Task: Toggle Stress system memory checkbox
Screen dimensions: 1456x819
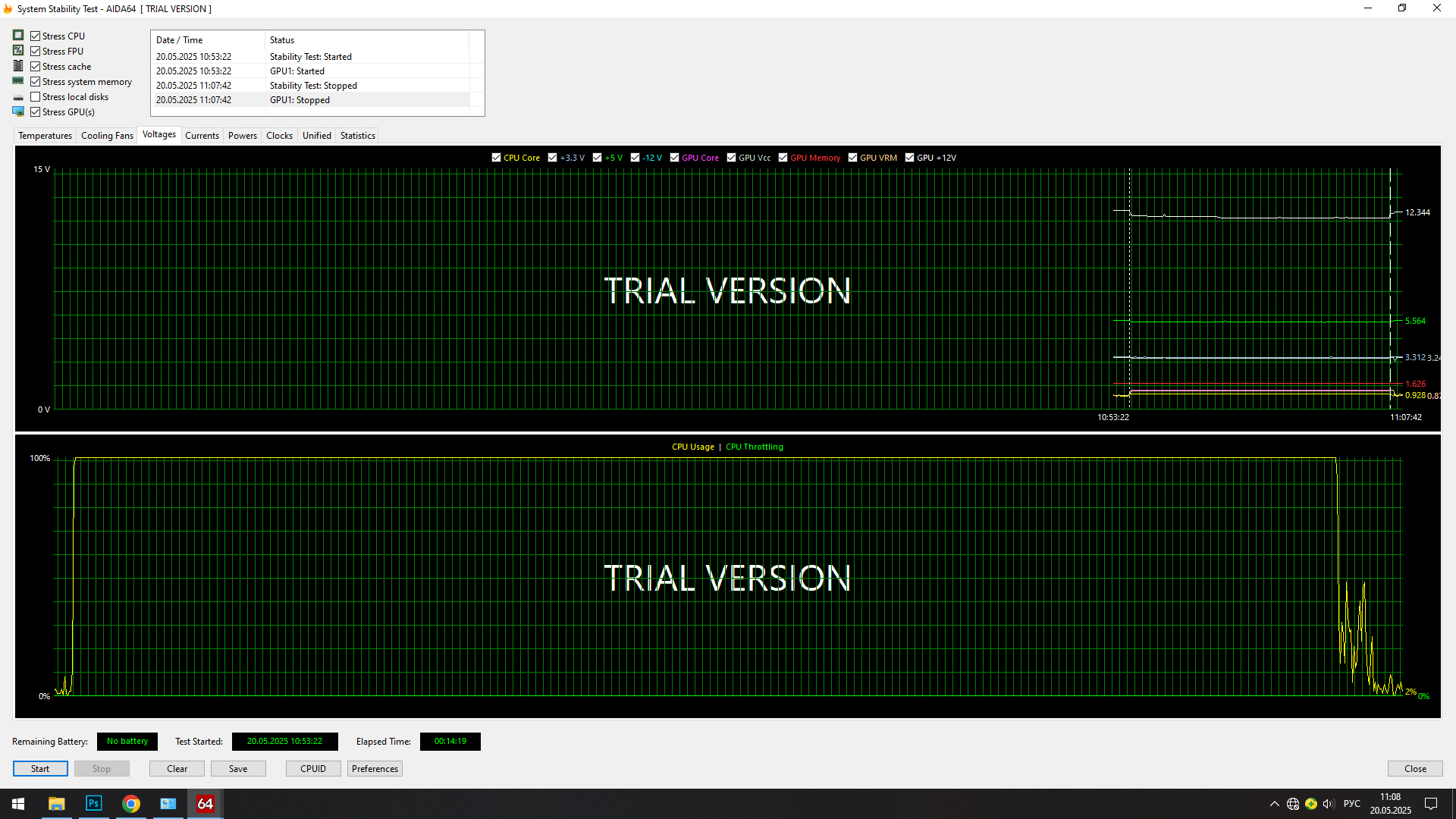Action: (x=35, y=81)
